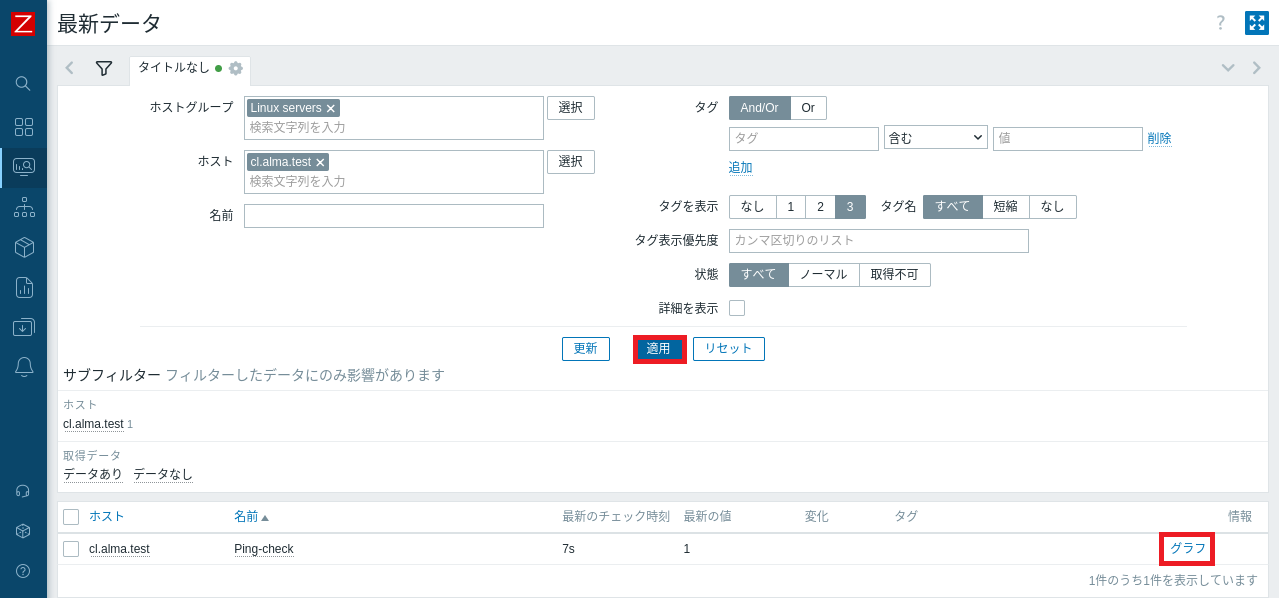Click the 名前 name input field
This screenshot has height=598, width=1280.
click(394, 216)
